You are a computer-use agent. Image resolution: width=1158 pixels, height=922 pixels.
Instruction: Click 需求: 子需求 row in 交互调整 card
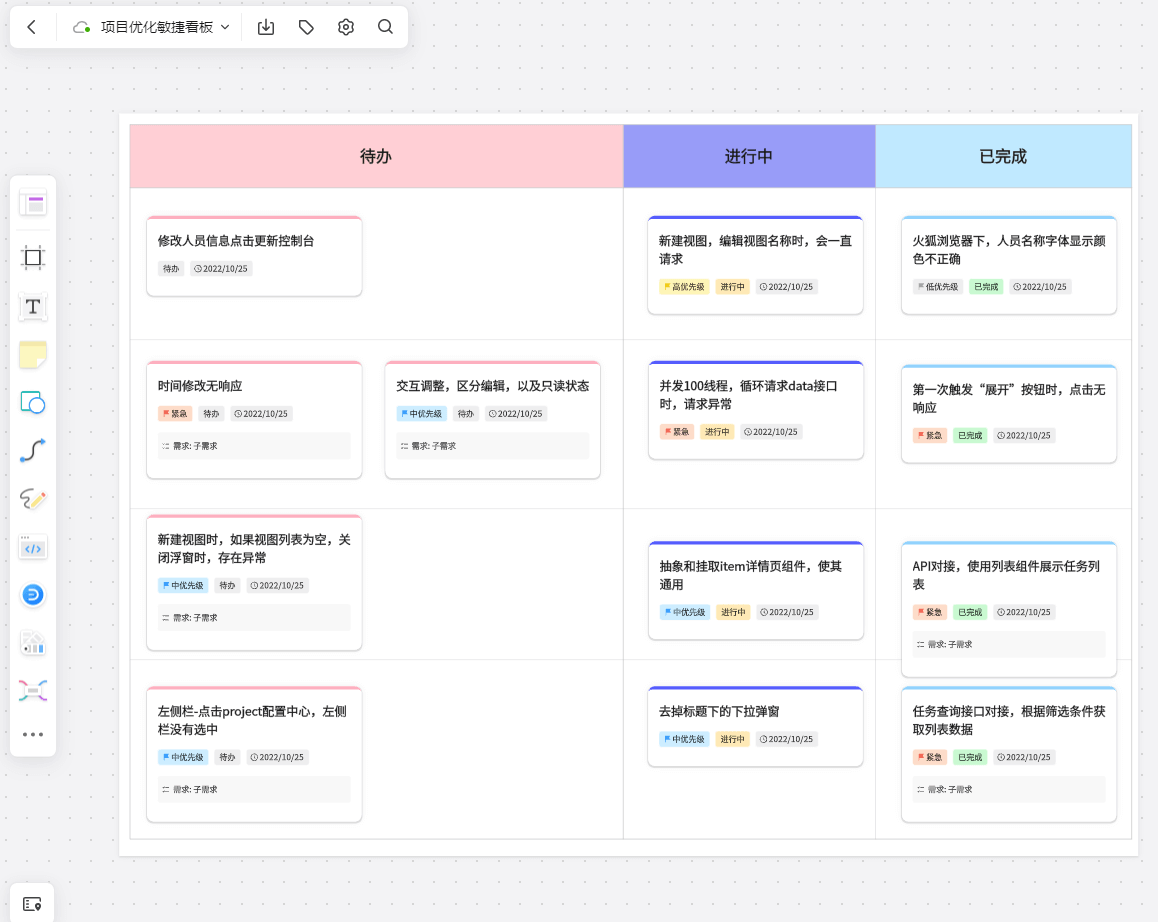coord(493,446)
